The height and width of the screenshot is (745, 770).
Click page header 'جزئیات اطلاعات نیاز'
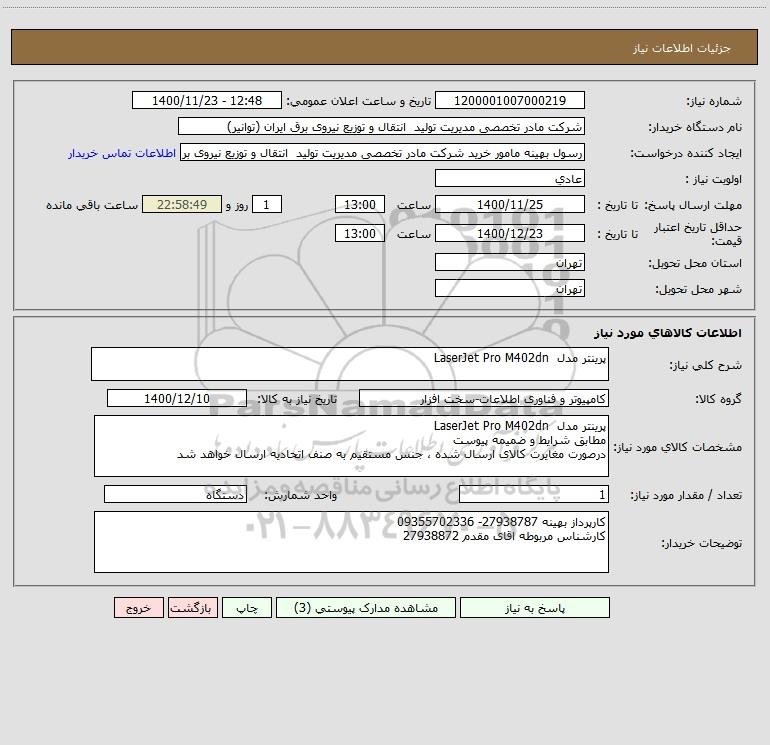pyautogui.click(x=682, y=48)
